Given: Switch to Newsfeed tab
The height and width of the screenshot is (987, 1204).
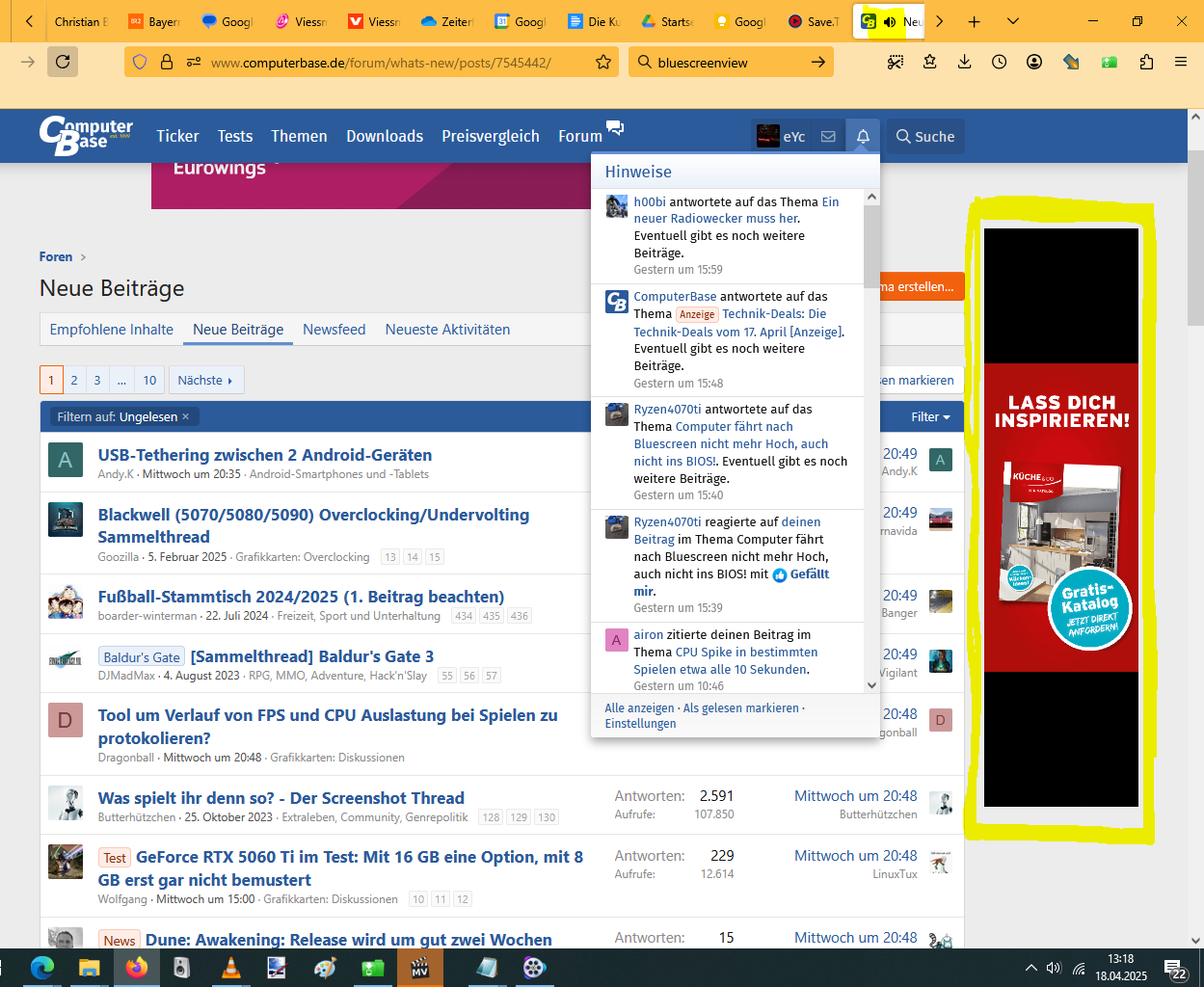Looking at the screenshot, I should pos(334,330).
